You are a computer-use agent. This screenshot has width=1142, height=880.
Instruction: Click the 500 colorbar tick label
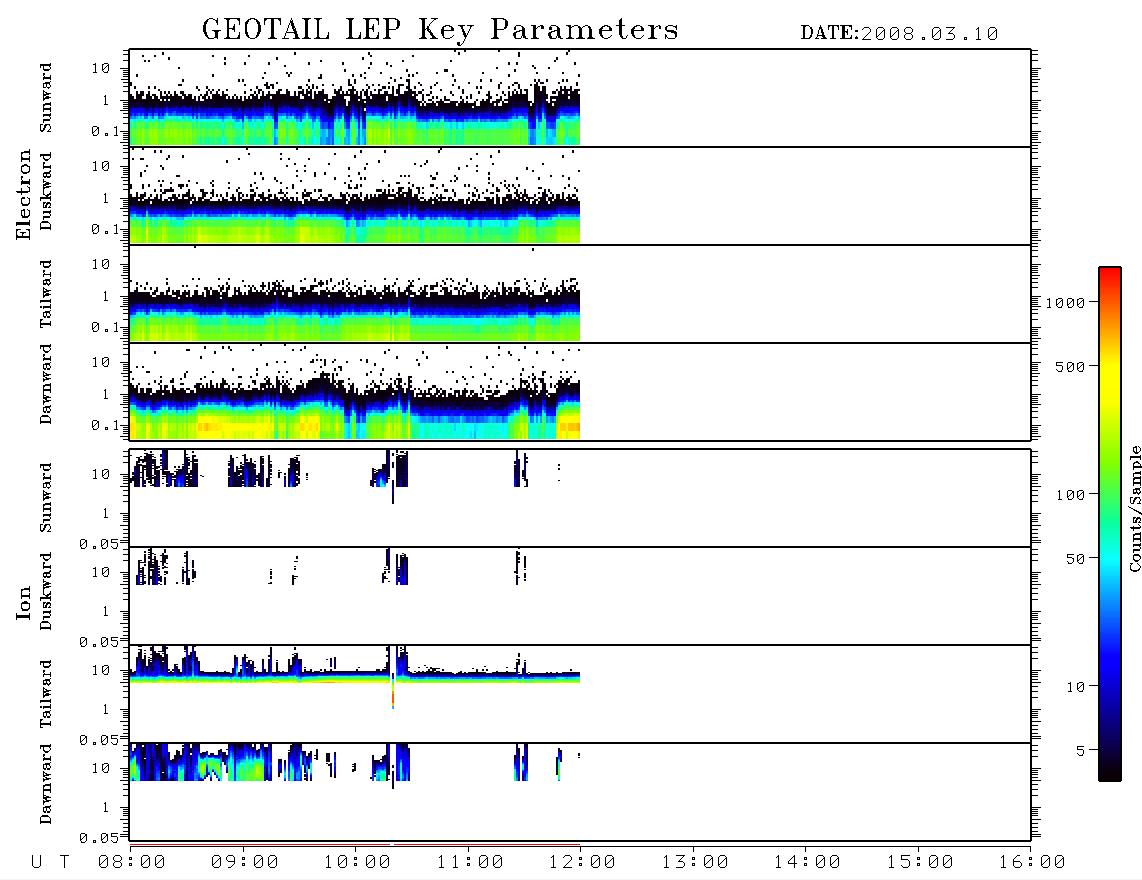tap(1070, 366)
